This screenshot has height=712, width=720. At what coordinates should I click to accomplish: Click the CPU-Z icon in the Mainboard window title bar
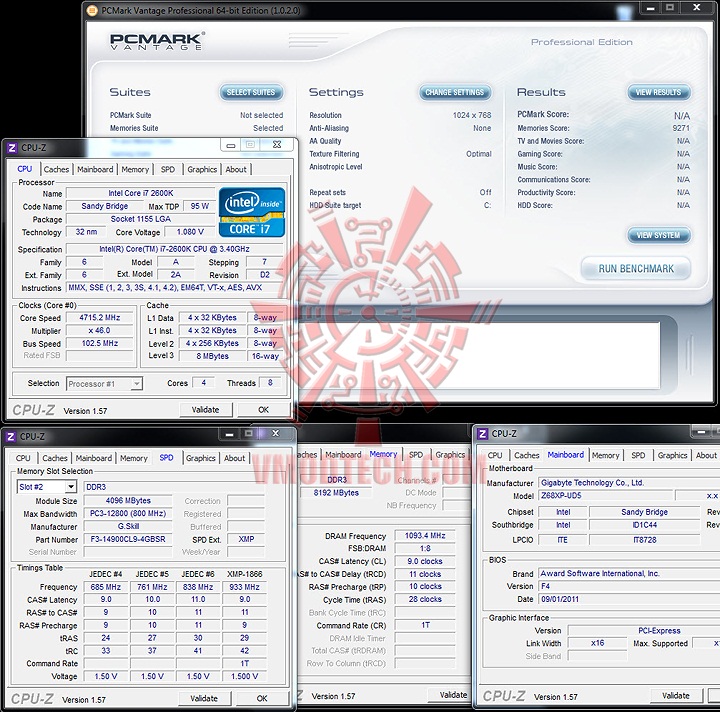point(482,434)
